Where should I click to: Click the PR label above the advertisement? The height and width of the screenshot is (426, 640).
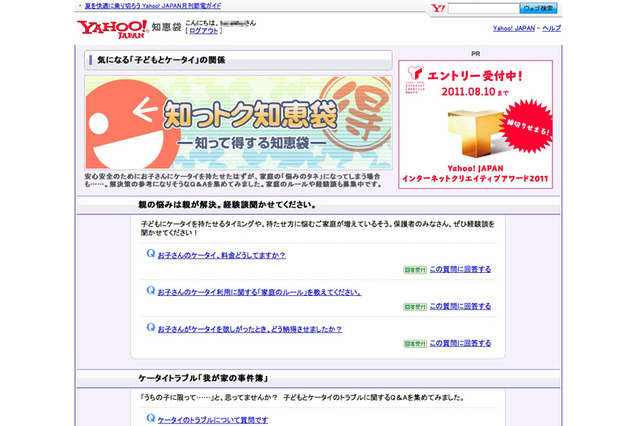476,53
